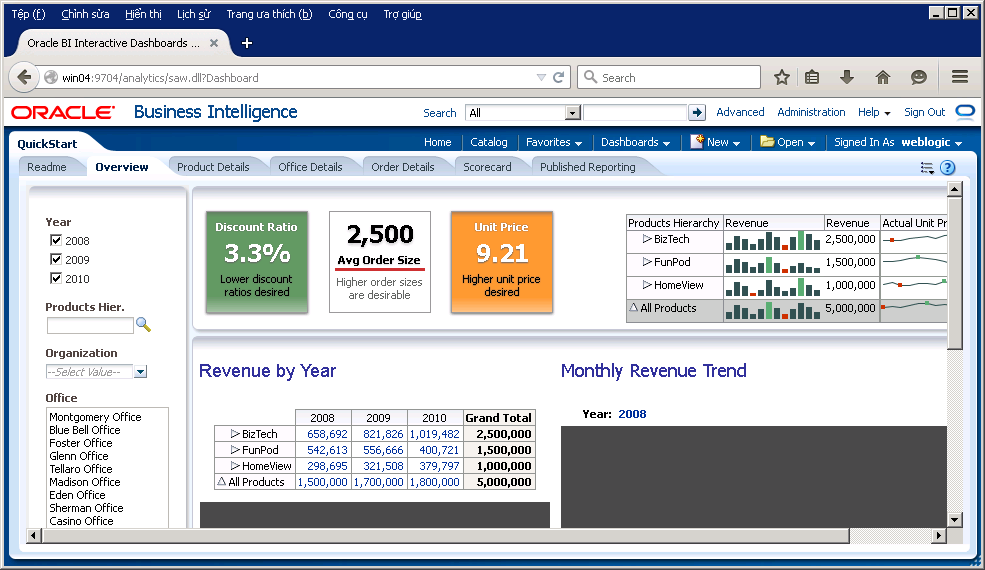Open the Organization Select Value dropdown
The height and width of the screenshot is (570, 985).
140,371
